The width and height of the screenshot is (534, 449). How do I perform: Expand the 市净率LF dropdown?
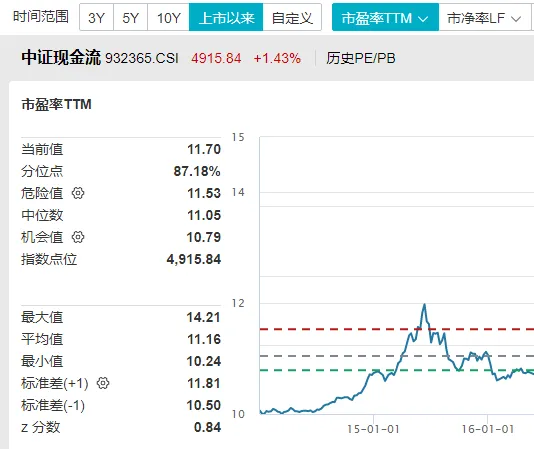pos(485,17)
